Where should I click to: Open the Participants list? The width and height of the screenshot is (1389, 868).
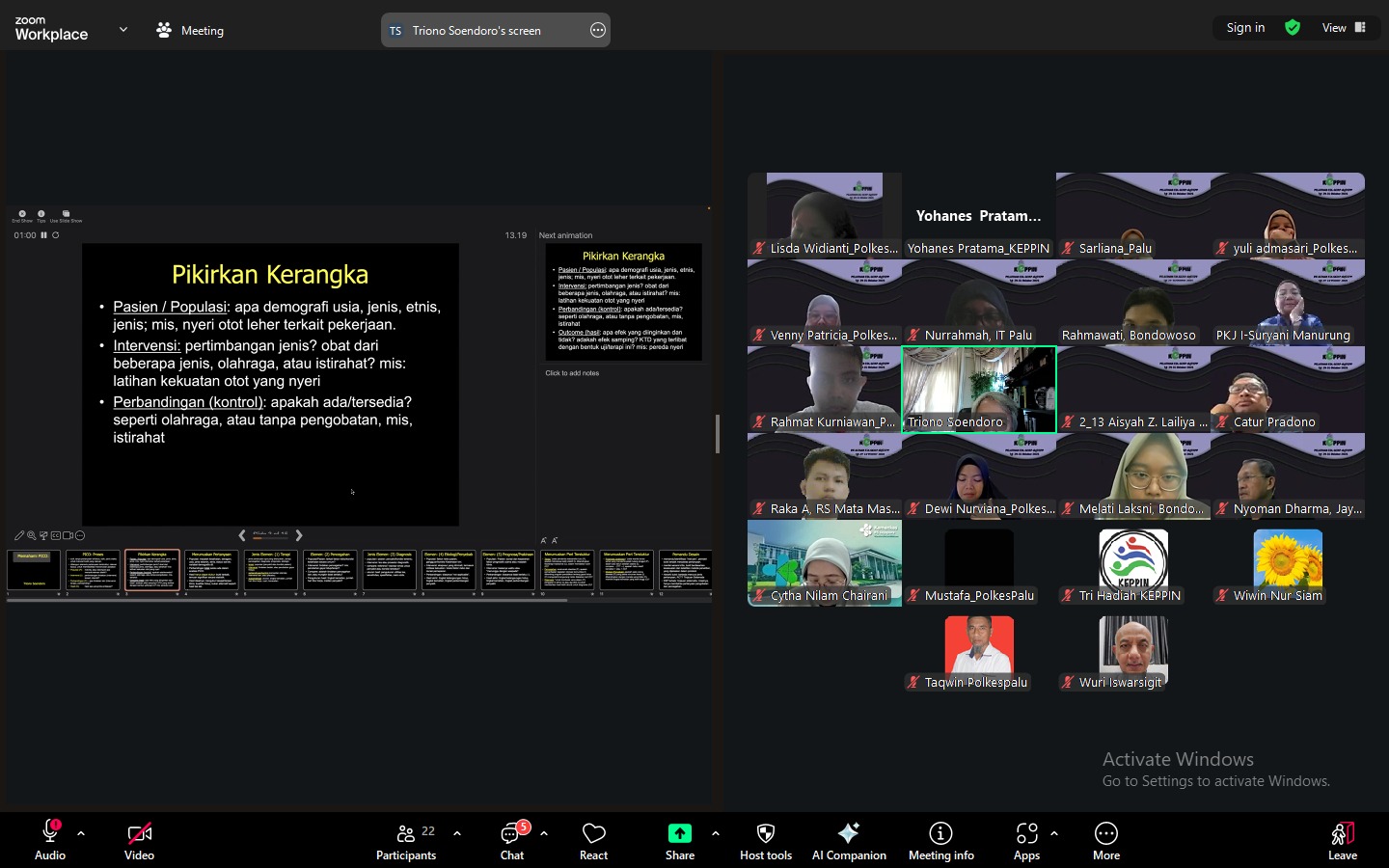tap(406, 840)
